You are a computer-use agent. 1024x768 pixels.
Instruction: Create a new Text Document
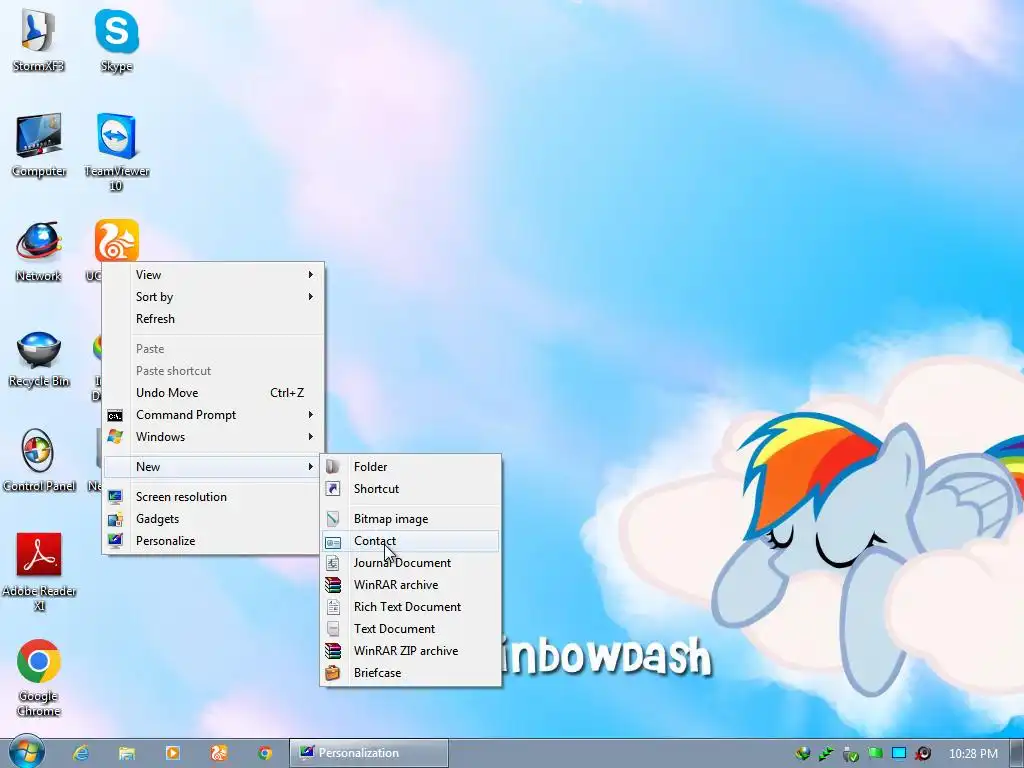[x=411, y=629]
